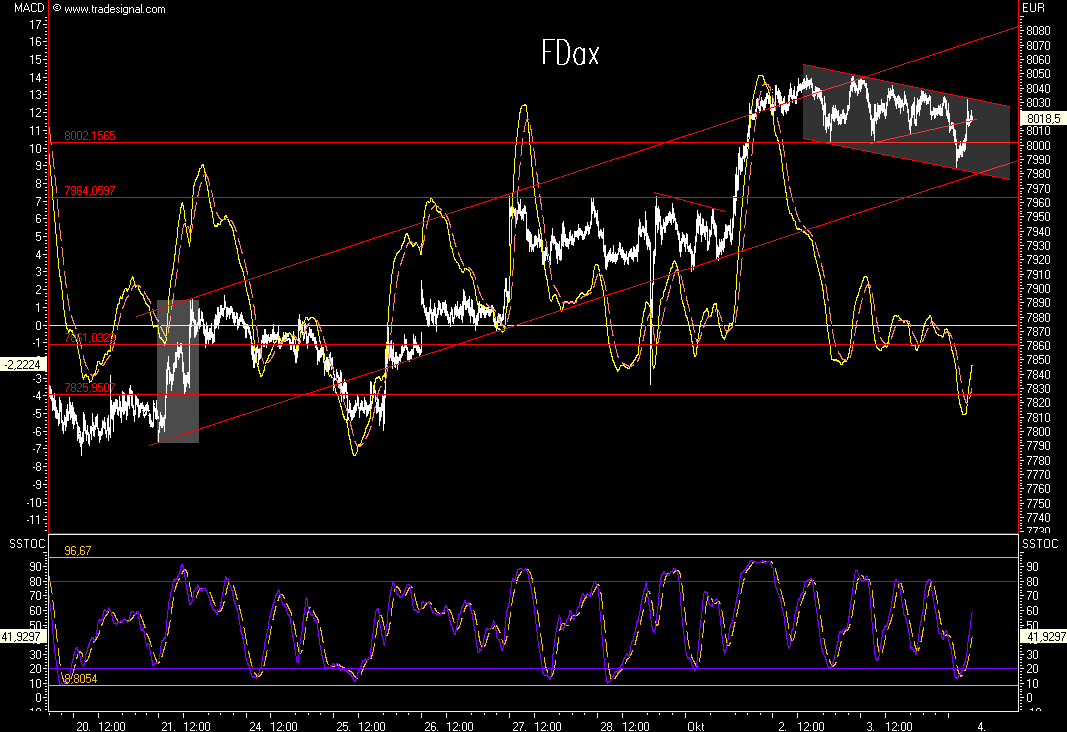The width and height of the screenshot is (1067, 732).
Task: Click the EUR axis label at top right
Action: click(x=1033, y=8)
